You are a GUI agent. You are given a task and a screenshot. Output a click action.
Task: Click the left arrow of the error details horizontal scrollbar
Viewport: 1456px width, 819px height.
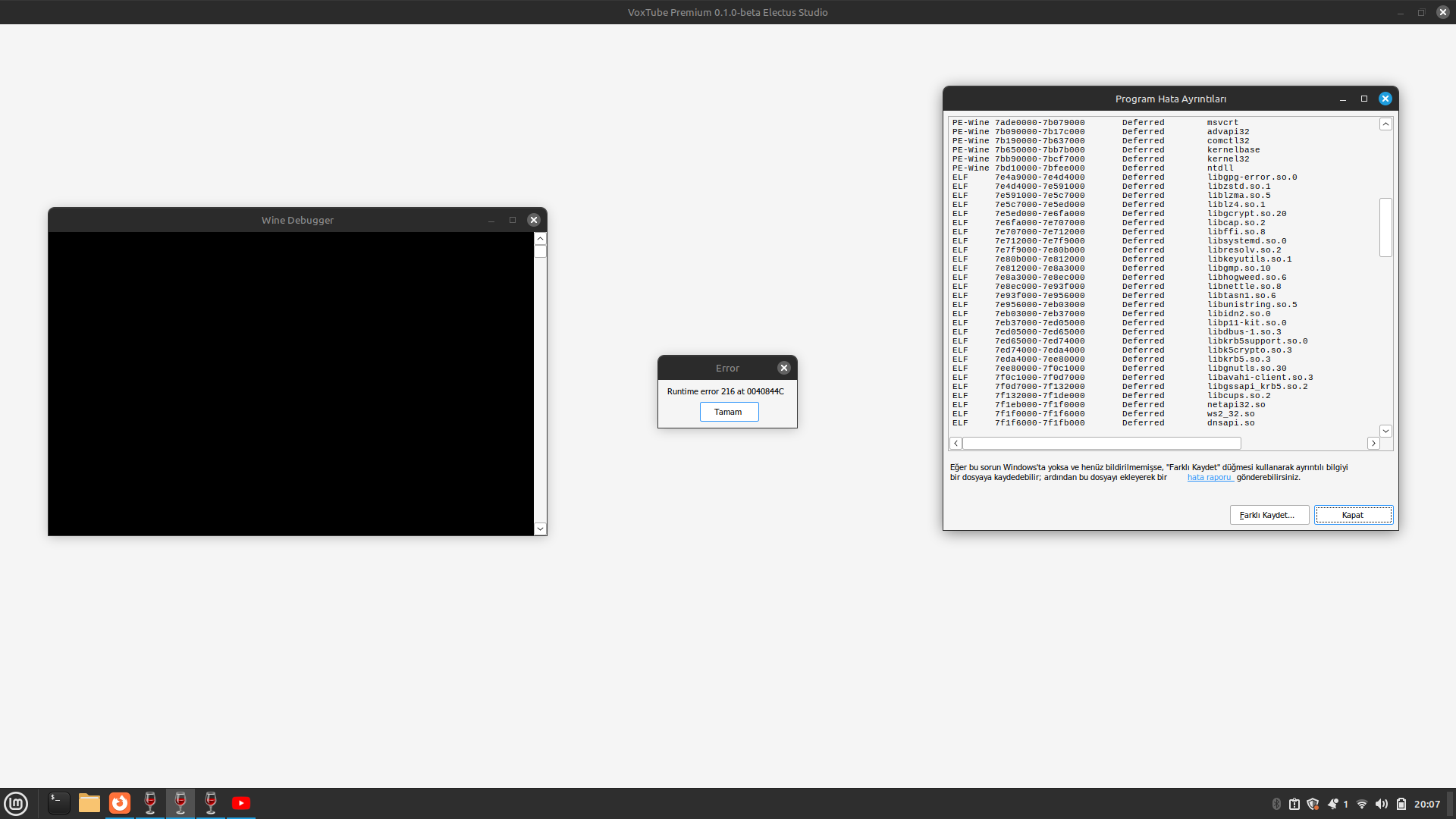pos(955,443)
